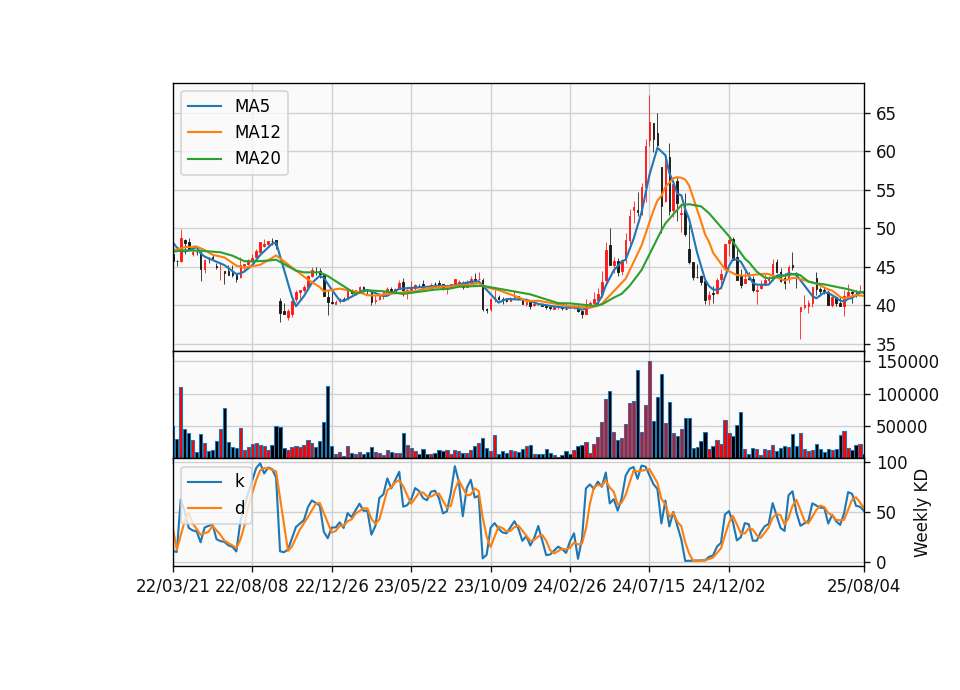Click the 150000 volume axis label
The height and width of the screenshot is (690, 960).
[x=908, y=362]
